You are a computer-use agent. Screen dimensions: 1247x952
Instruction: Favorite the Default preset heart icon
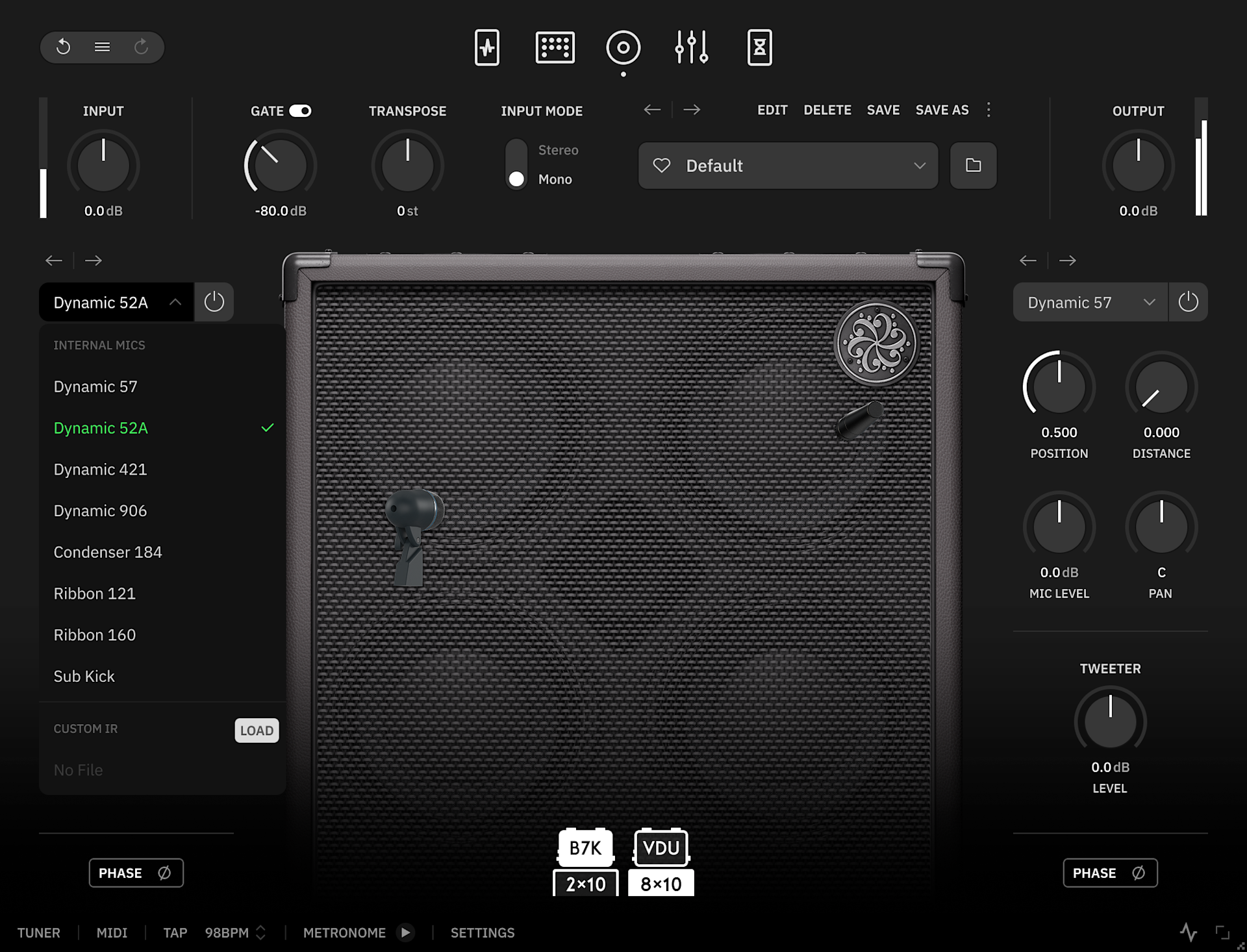pos(662,166)
